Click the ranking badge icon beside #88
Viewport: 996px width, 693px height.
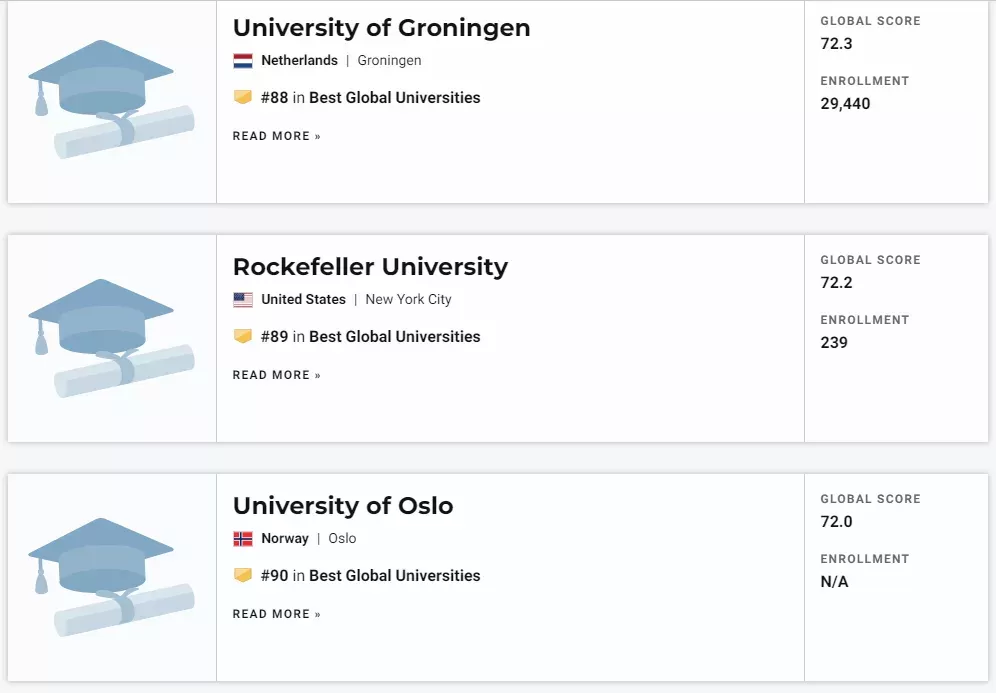pyautogui.click(x=243, y=97)
